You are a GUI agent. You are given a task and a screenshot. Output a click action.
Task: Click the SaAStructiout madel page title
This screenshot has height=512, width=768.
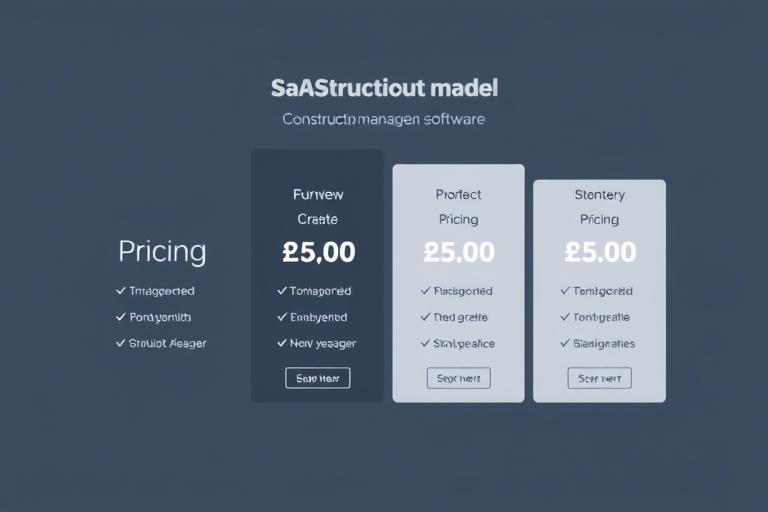(x=384, y=88)
